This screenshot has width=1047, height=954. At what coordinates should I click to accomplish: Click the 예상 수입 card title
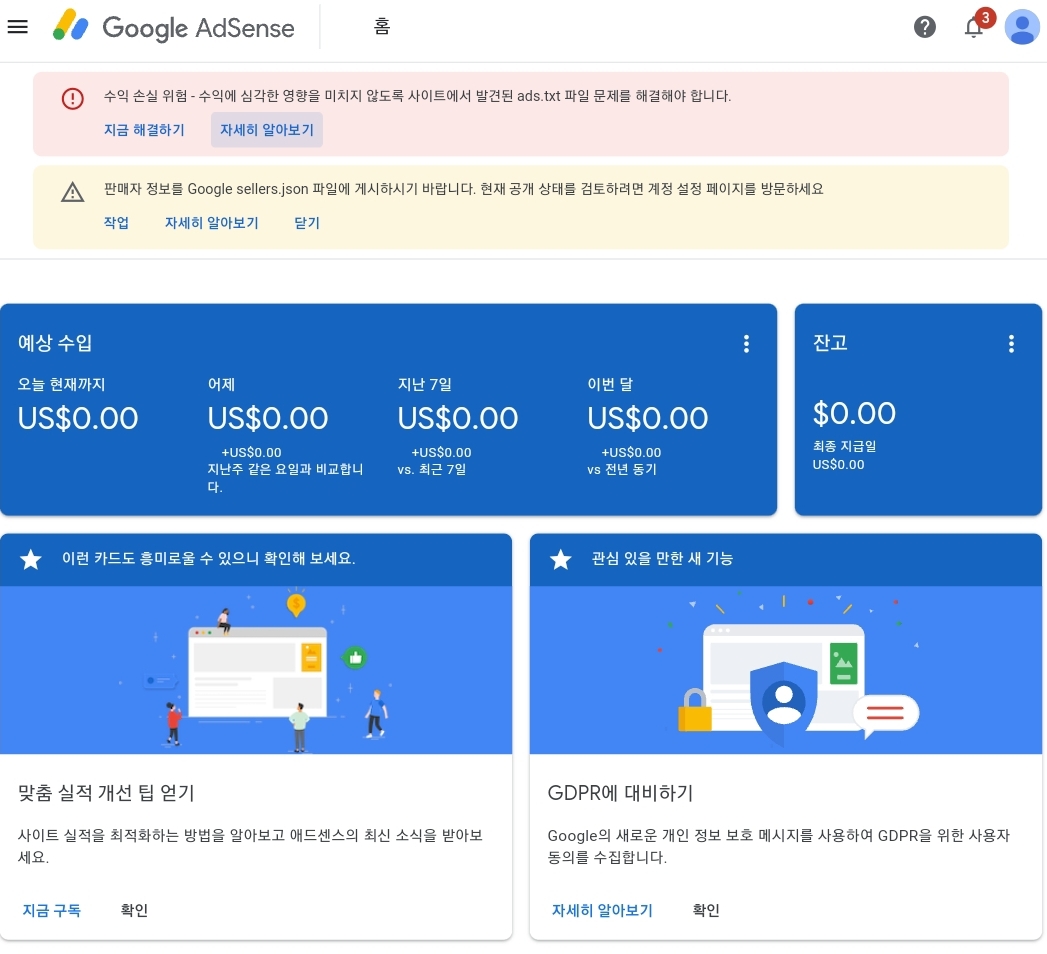coord(55,343)
